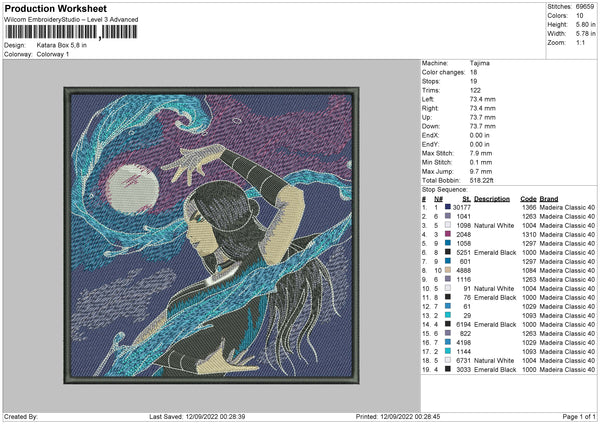
Task: Click the Width value '5.78 in'
Action: 585,34
